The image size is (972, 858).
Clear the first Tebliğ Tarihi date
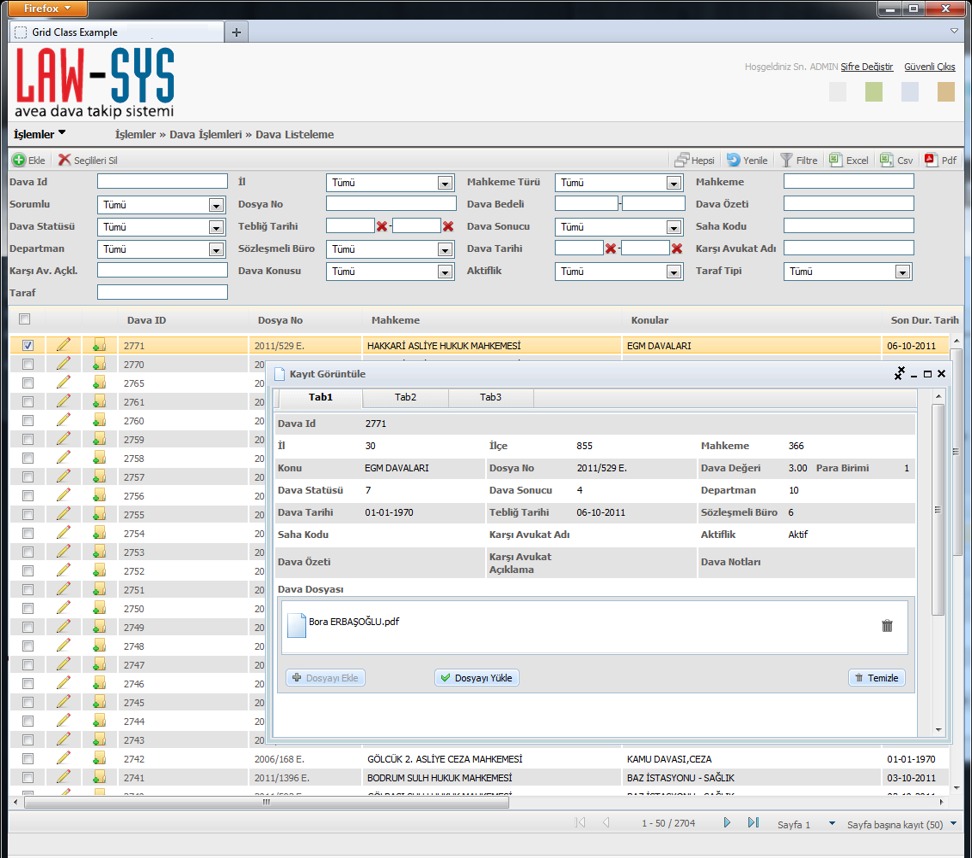[382, 227]
